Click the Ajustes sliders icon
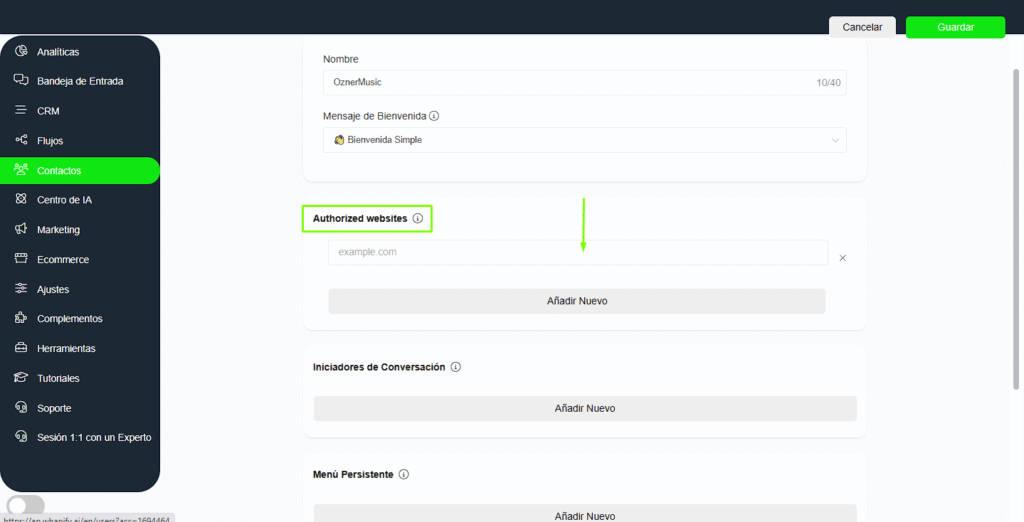Viewport: 1024px width, 522px height. point(21,289)
